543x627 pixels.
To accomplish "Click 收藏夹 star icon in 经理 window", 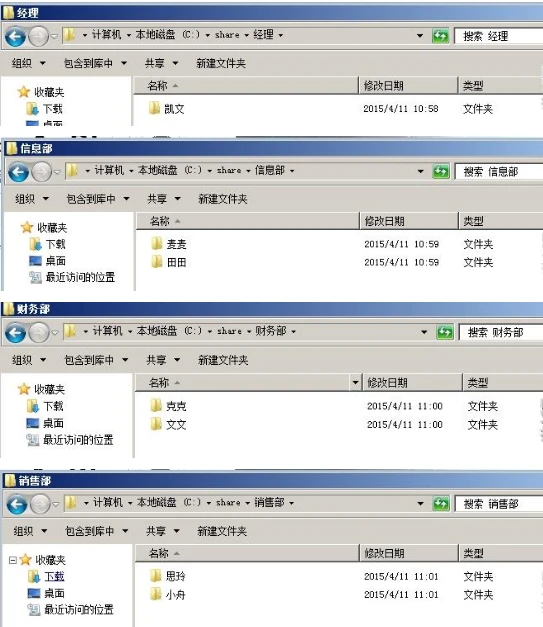I will tap(24, 92).
